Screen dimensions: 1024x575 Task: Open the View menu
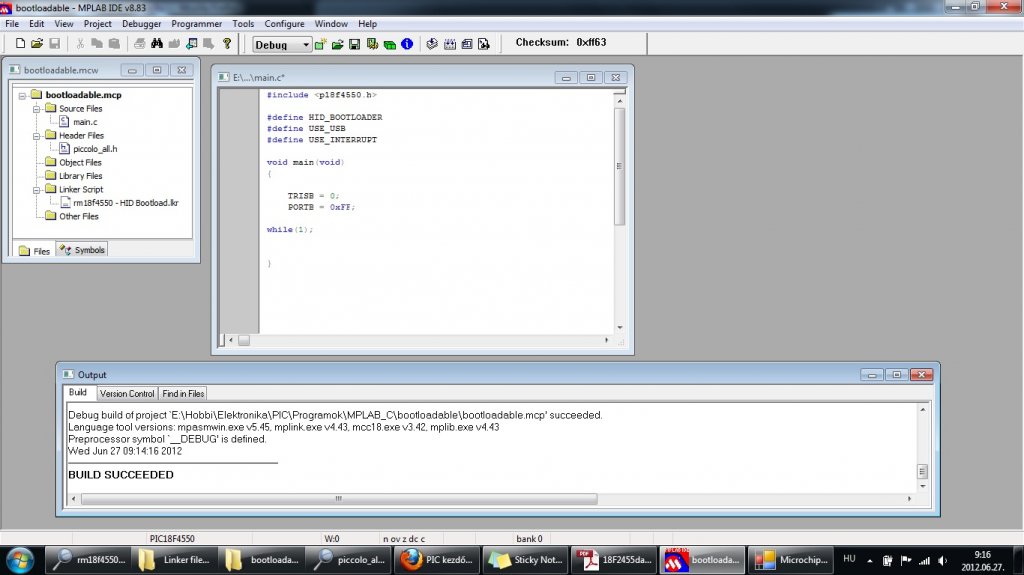pyautogui.click(x=63, y=24)
